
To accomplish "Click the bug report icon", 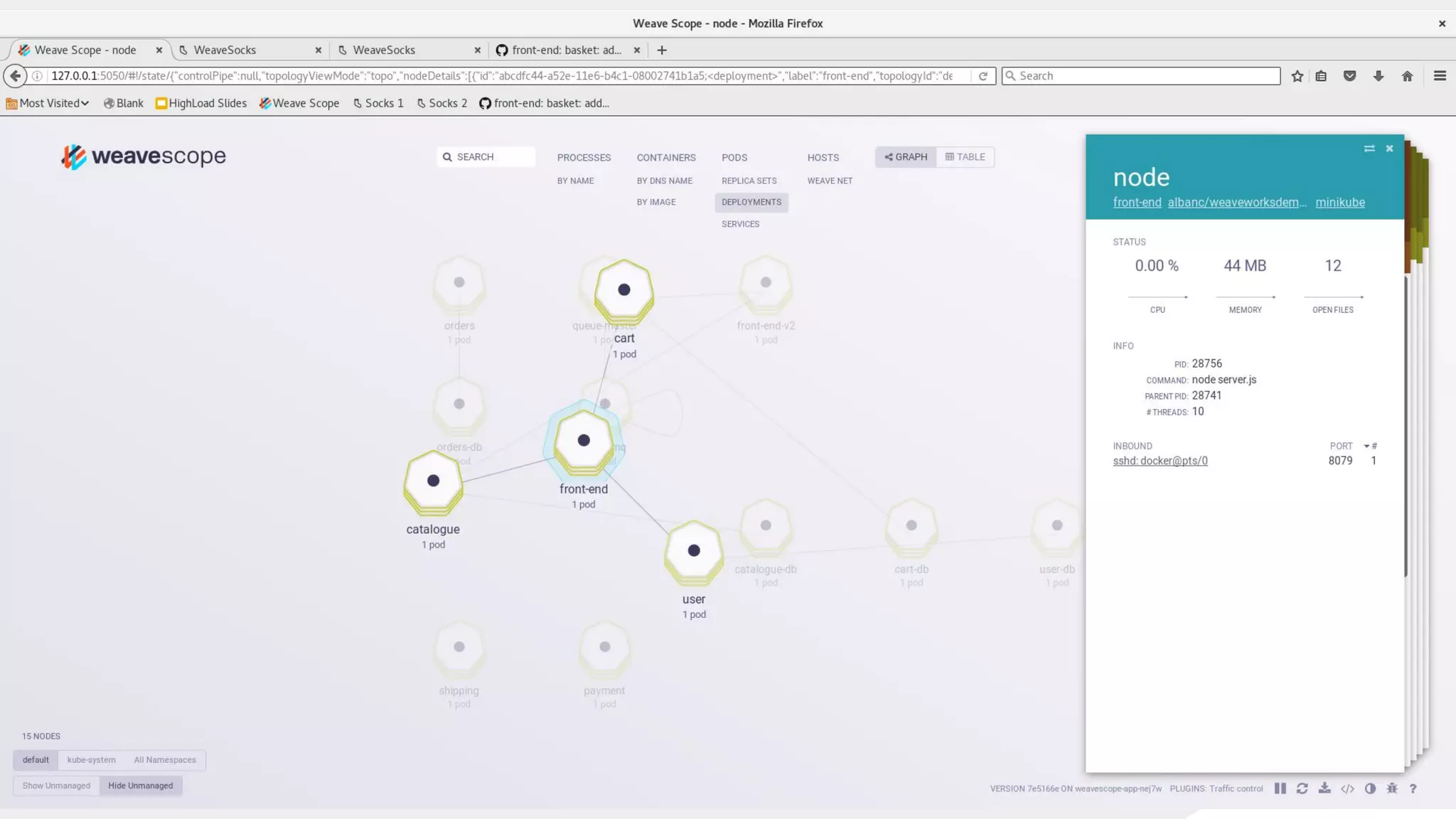I will point(1392,788).
